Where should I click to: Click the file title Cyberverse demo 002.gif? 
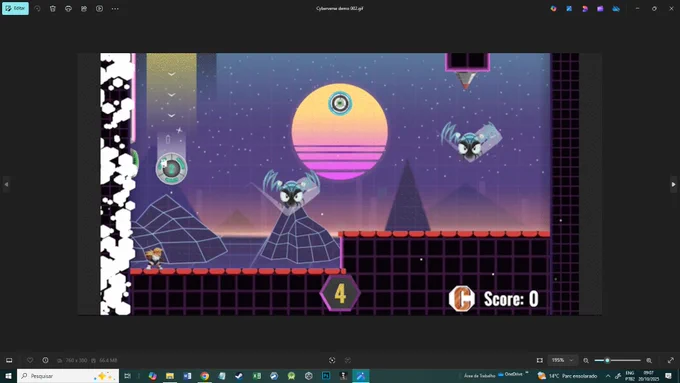coord(340,8)
